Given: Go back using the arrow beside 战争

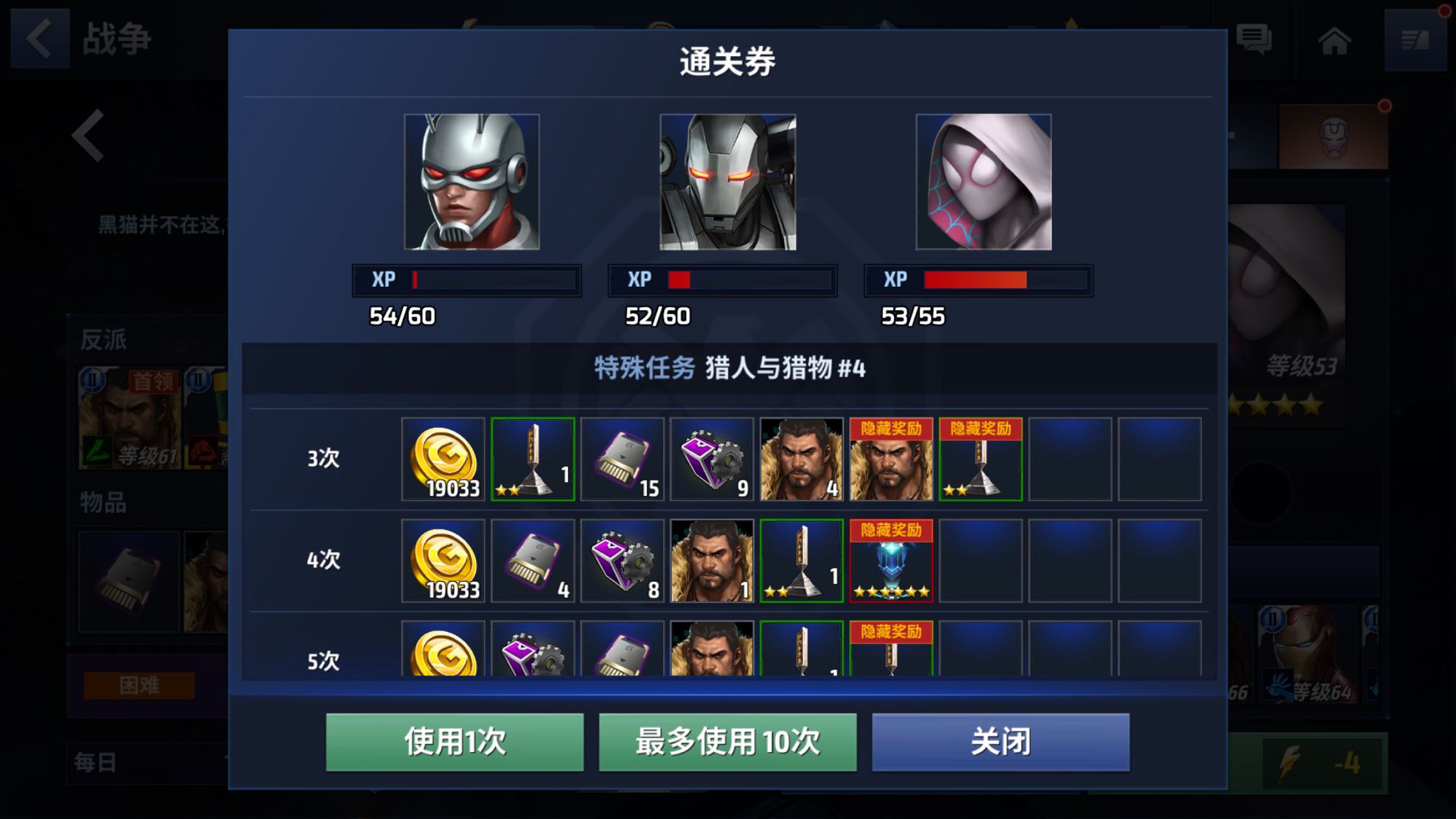Looking at the screenshot, I should [x=40, y=39].
